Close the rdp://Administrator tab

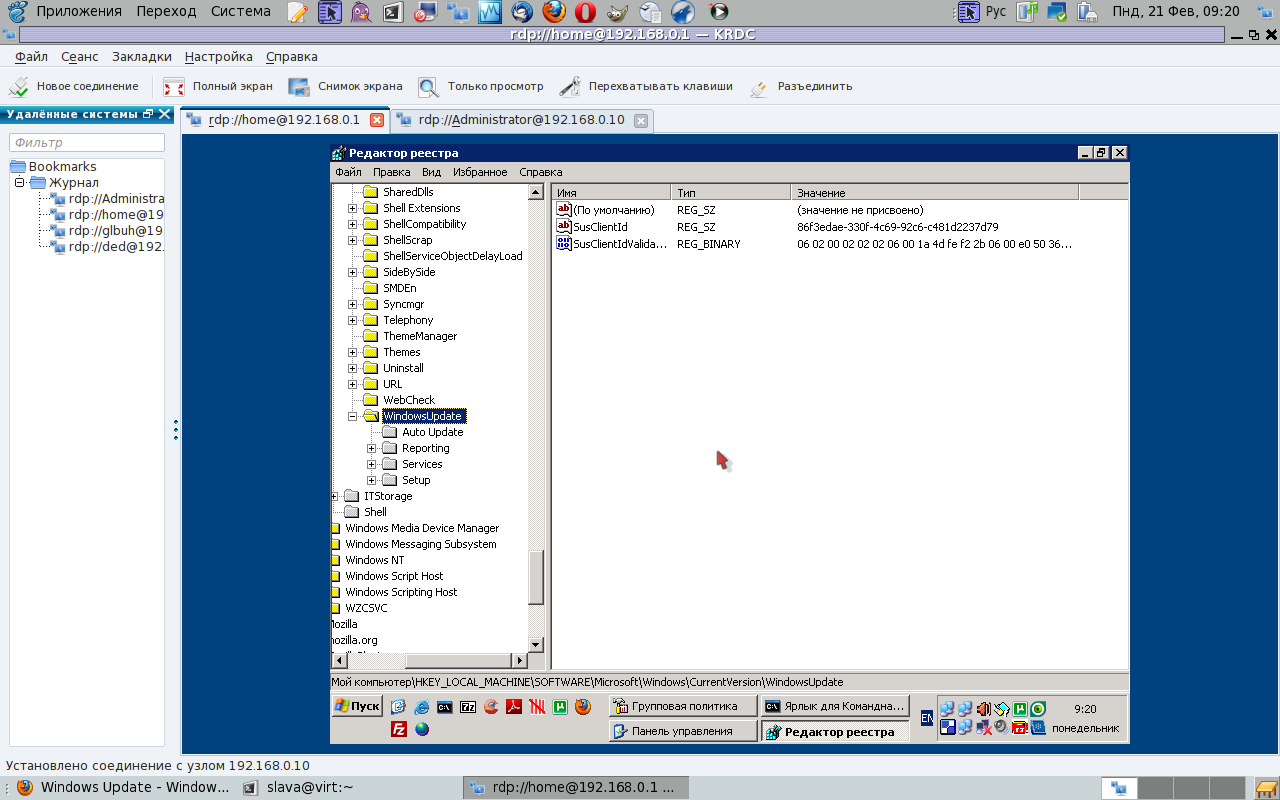click(641, 121)
